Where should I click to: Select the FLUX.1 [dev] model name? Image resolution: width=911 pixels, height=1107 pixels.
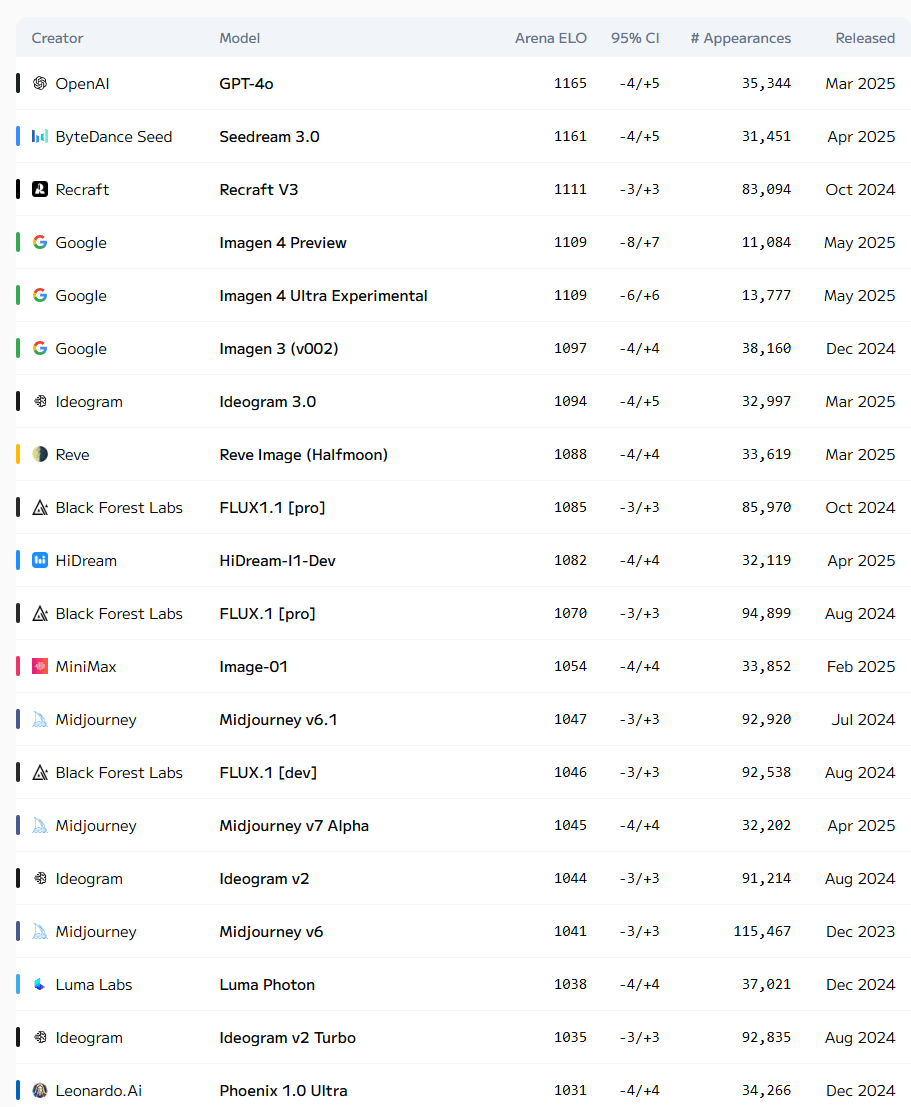click(268, 772)
